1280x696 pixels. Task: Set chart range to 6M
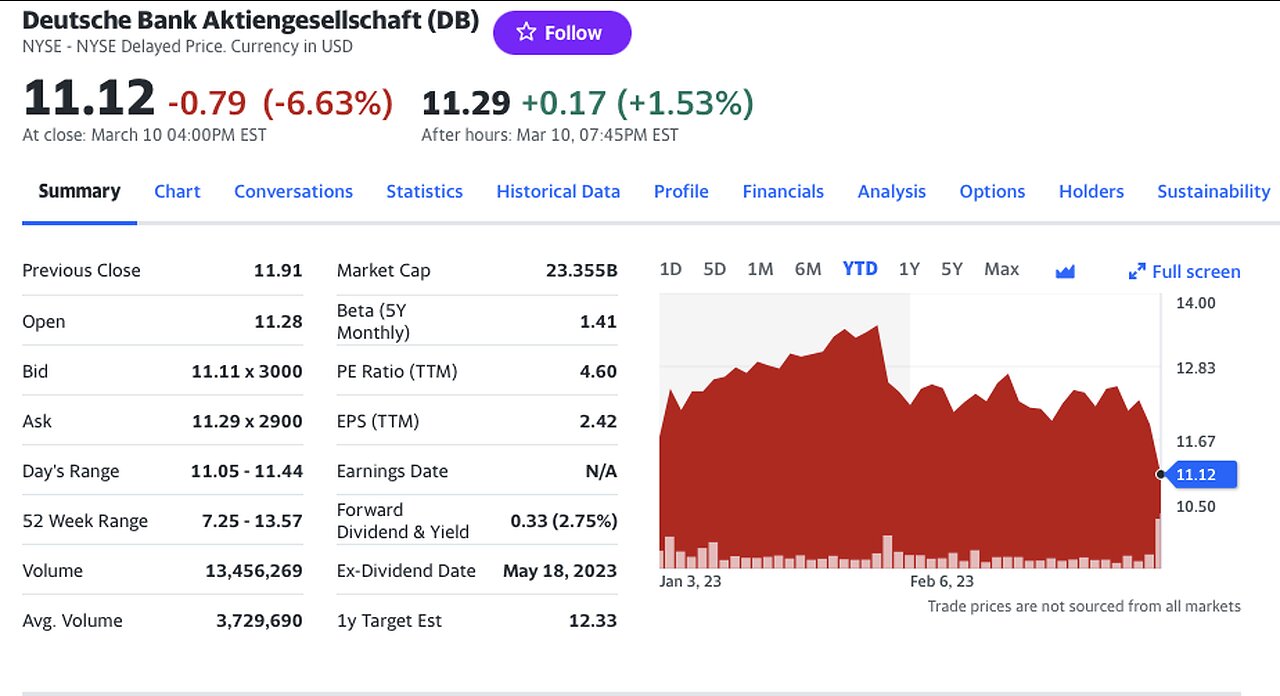point(808,269)
